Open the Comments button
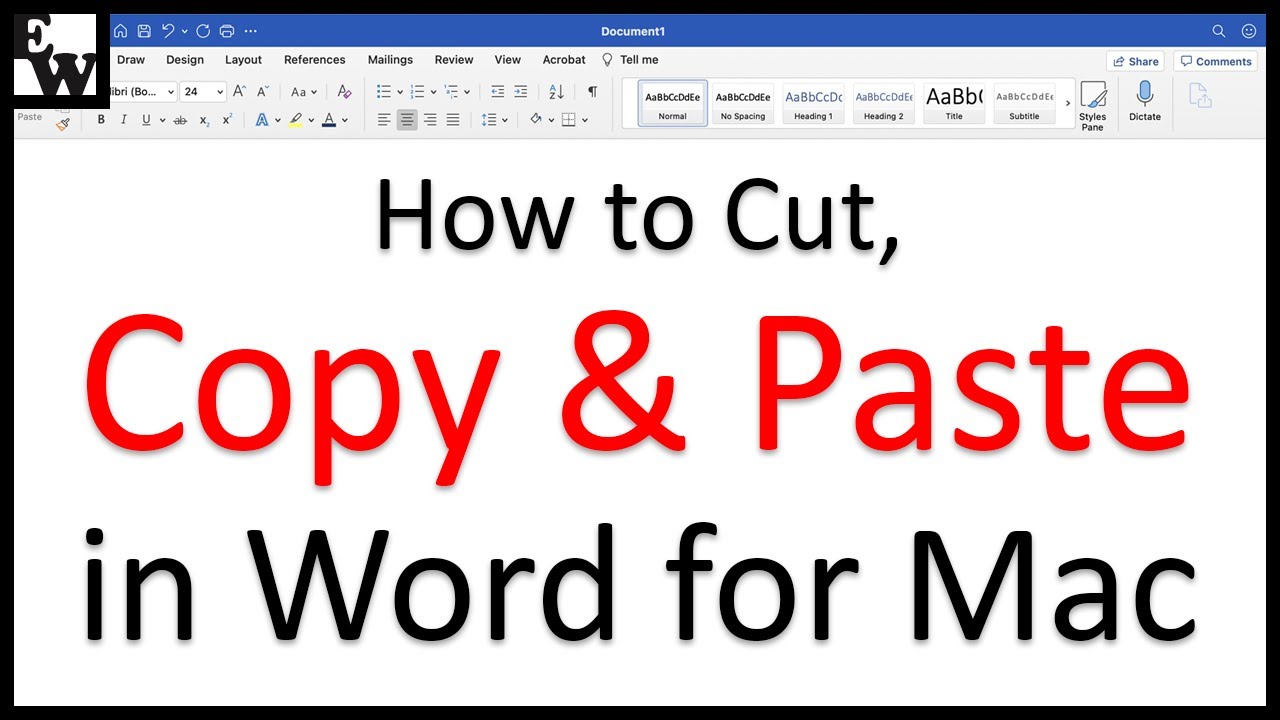Screen dimensions: 1280x720 point(1215,61)
